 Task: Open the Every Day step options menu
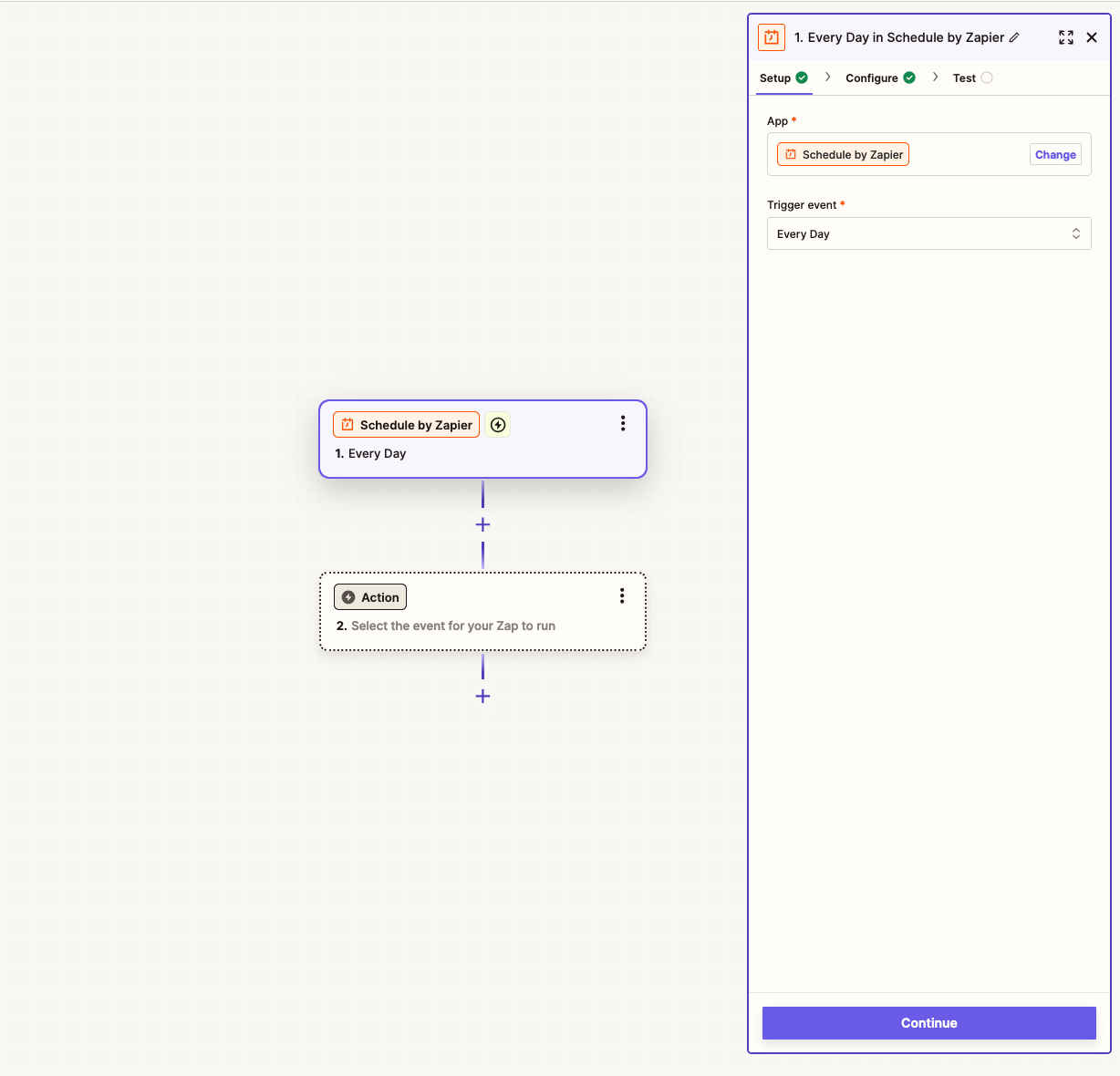pos(623,423)
